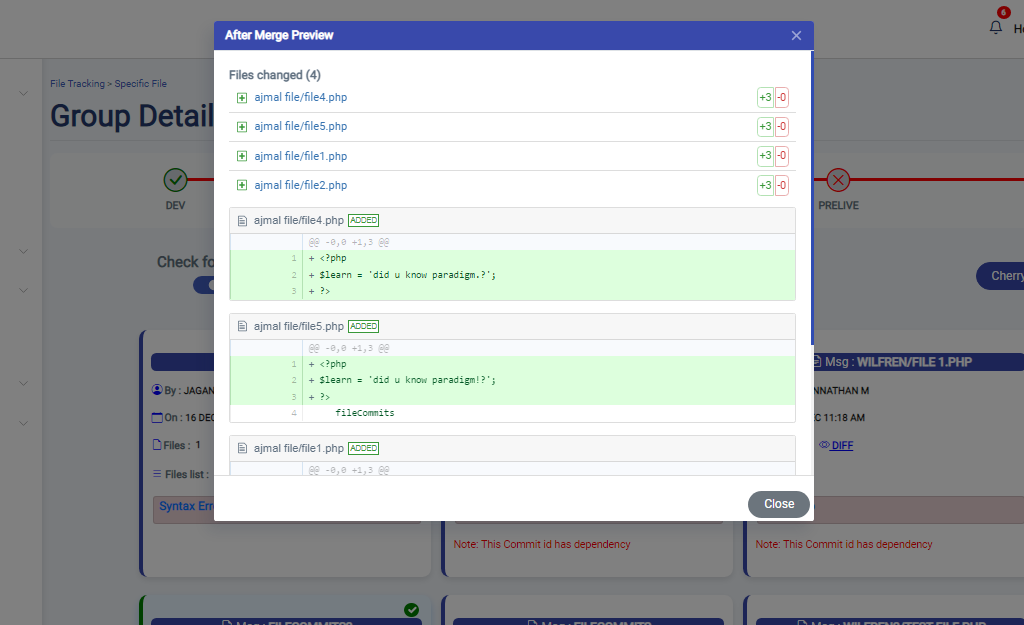The width and height of the screenshot is (1024, 625).
Task: Click the +3 additions badge for file4.php
Action: (x=765, y=98)
